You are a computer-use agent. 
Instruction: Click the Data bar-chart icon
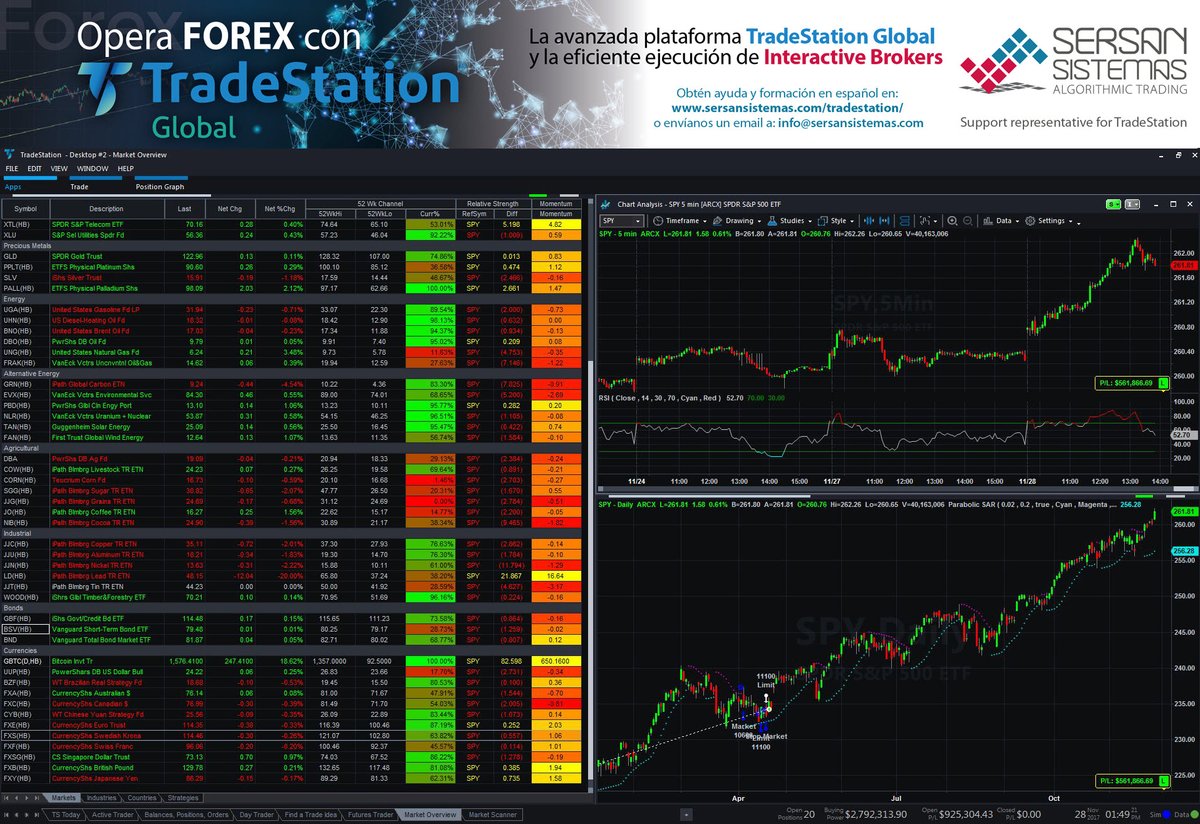coord(988,220)
